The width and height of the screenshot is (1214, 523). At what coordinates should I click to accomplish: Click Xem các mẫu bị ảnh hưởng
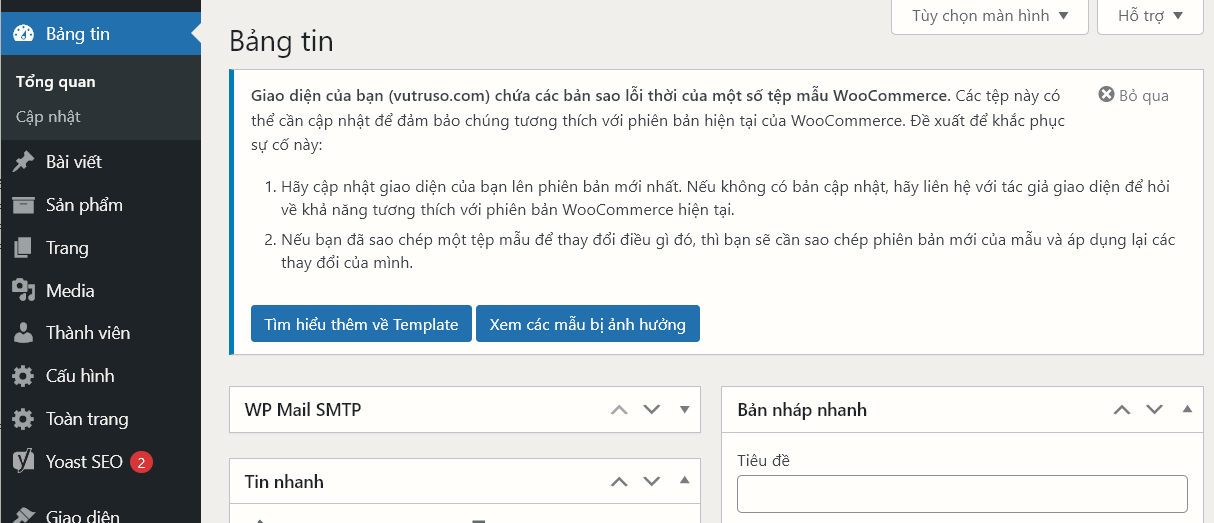(x=588, y=324)
